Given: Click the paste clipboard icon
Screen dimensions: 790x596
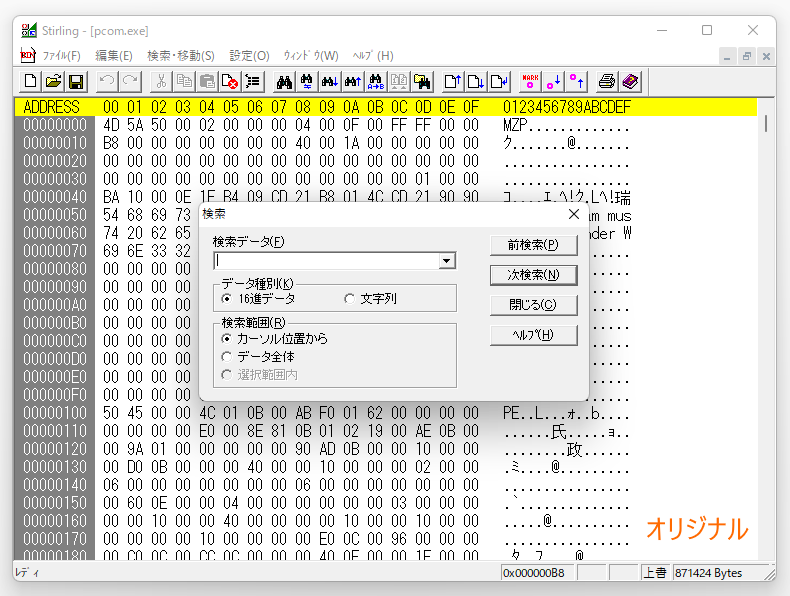Looking at the screenshot, I should point(207,82).
